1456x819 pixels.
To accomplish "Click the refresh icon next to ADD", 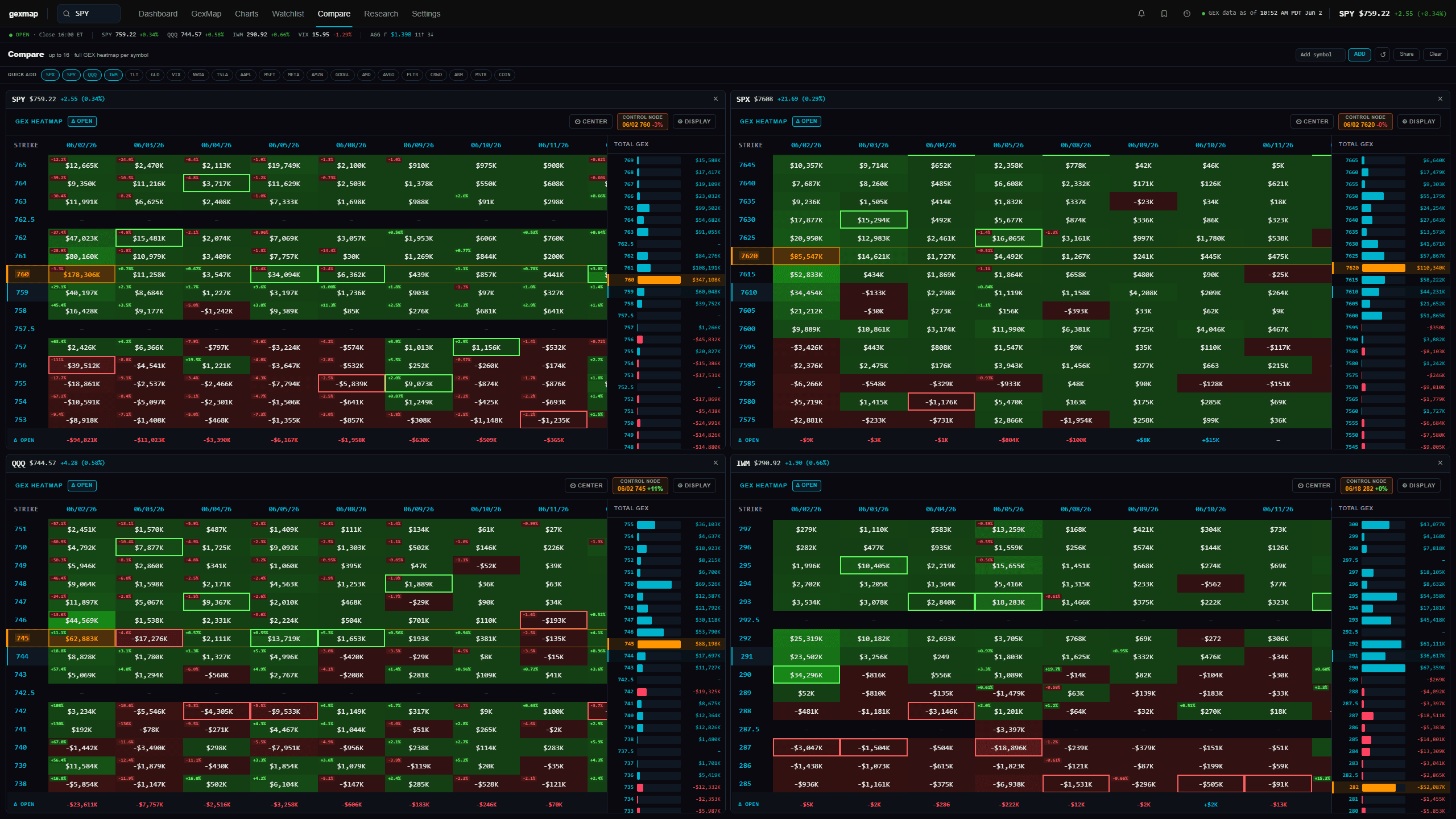I will coord(1383,55).
